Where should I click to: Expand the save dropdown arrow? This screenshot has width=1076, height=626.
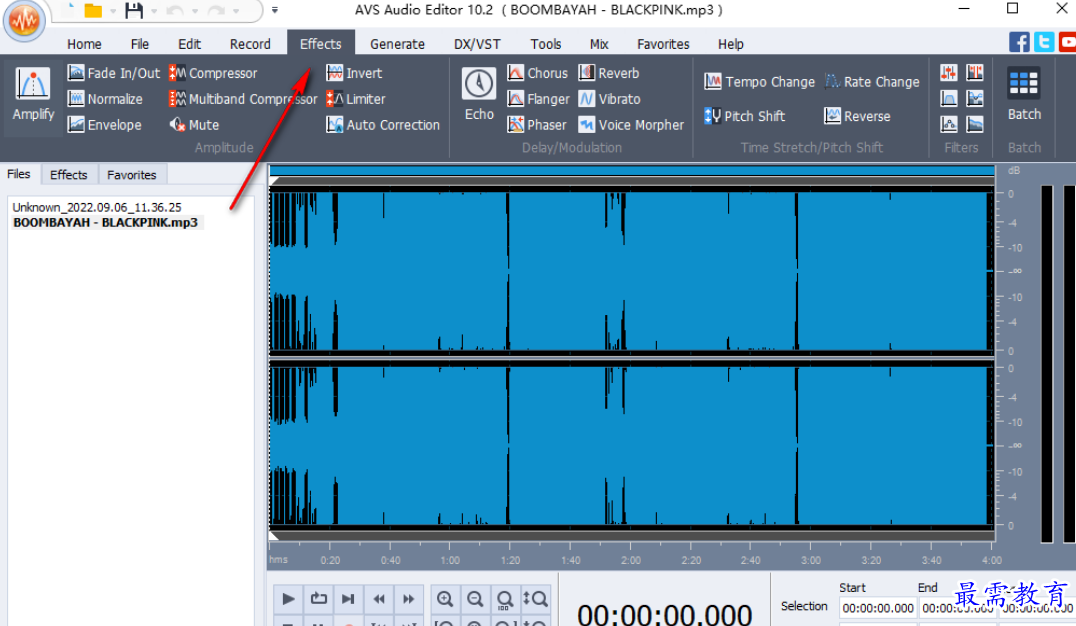[x=154, y=11]
